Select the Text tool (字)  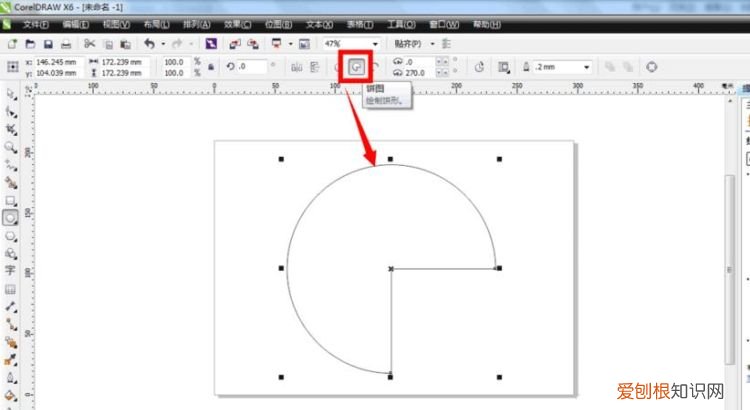(x=11, y=269)
